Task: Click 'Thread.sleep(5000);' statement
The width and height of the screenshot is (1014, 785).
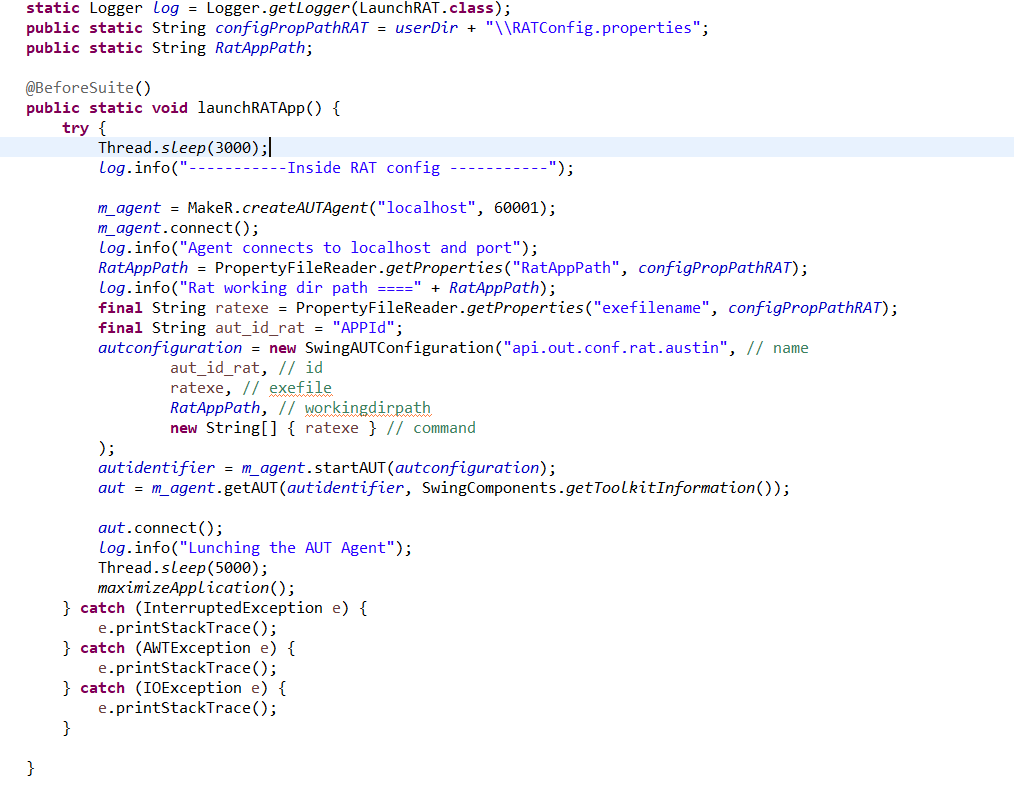Action: point(182,568)
